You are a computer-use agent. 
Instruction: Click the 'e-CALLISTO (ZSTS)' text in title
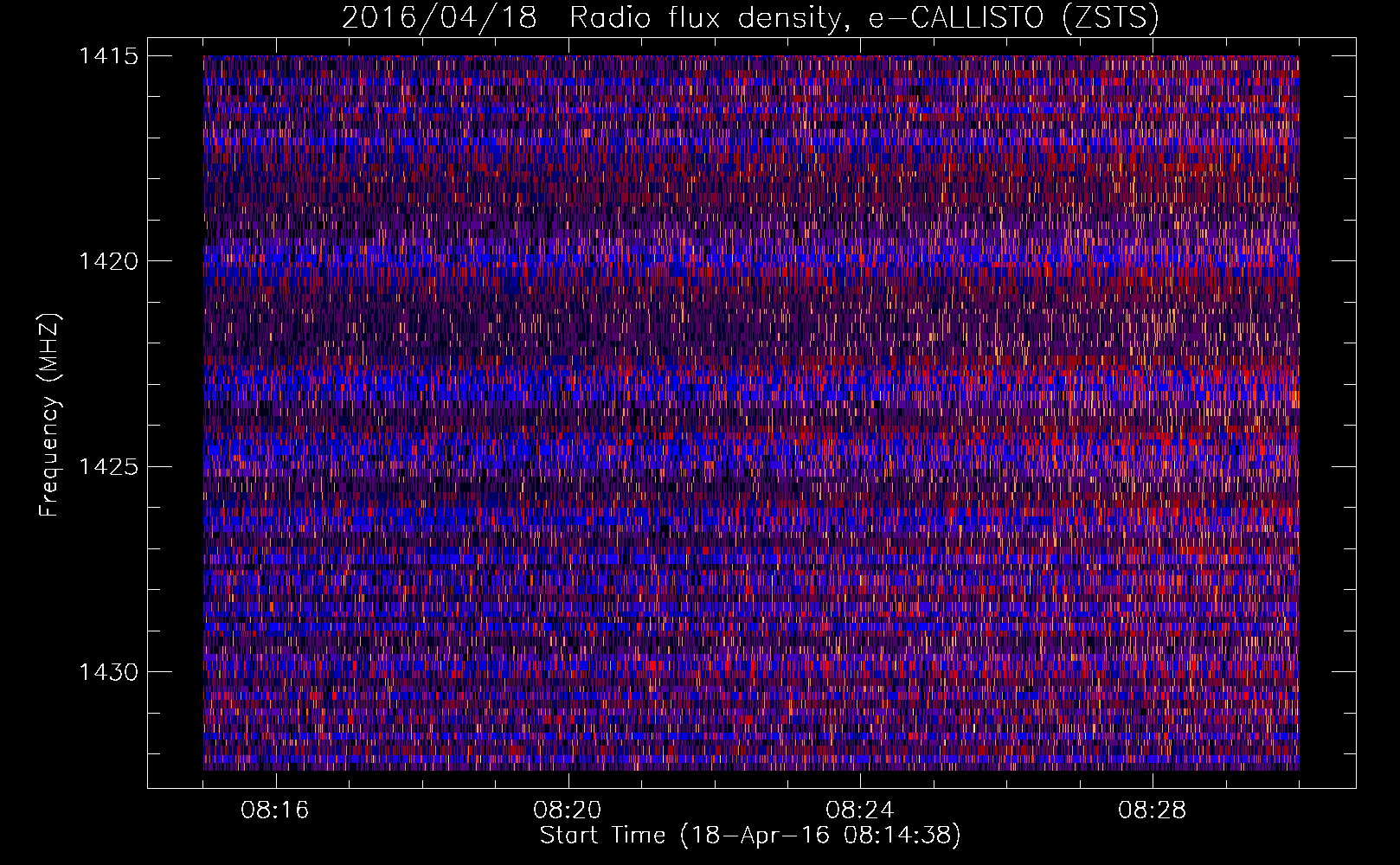point(1013,18)
